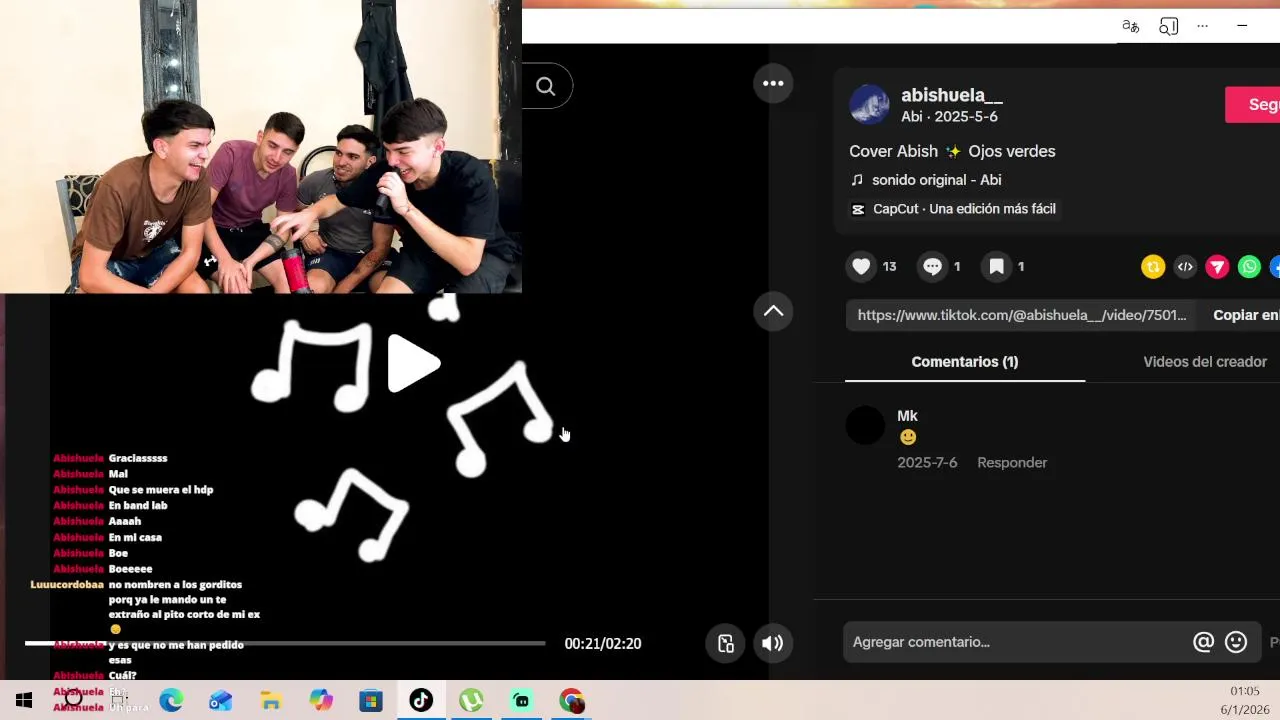This screenshot has height=720, width=1280.
Task: Open the green Streamlabs taskbar icon
Action: point(521,700)
